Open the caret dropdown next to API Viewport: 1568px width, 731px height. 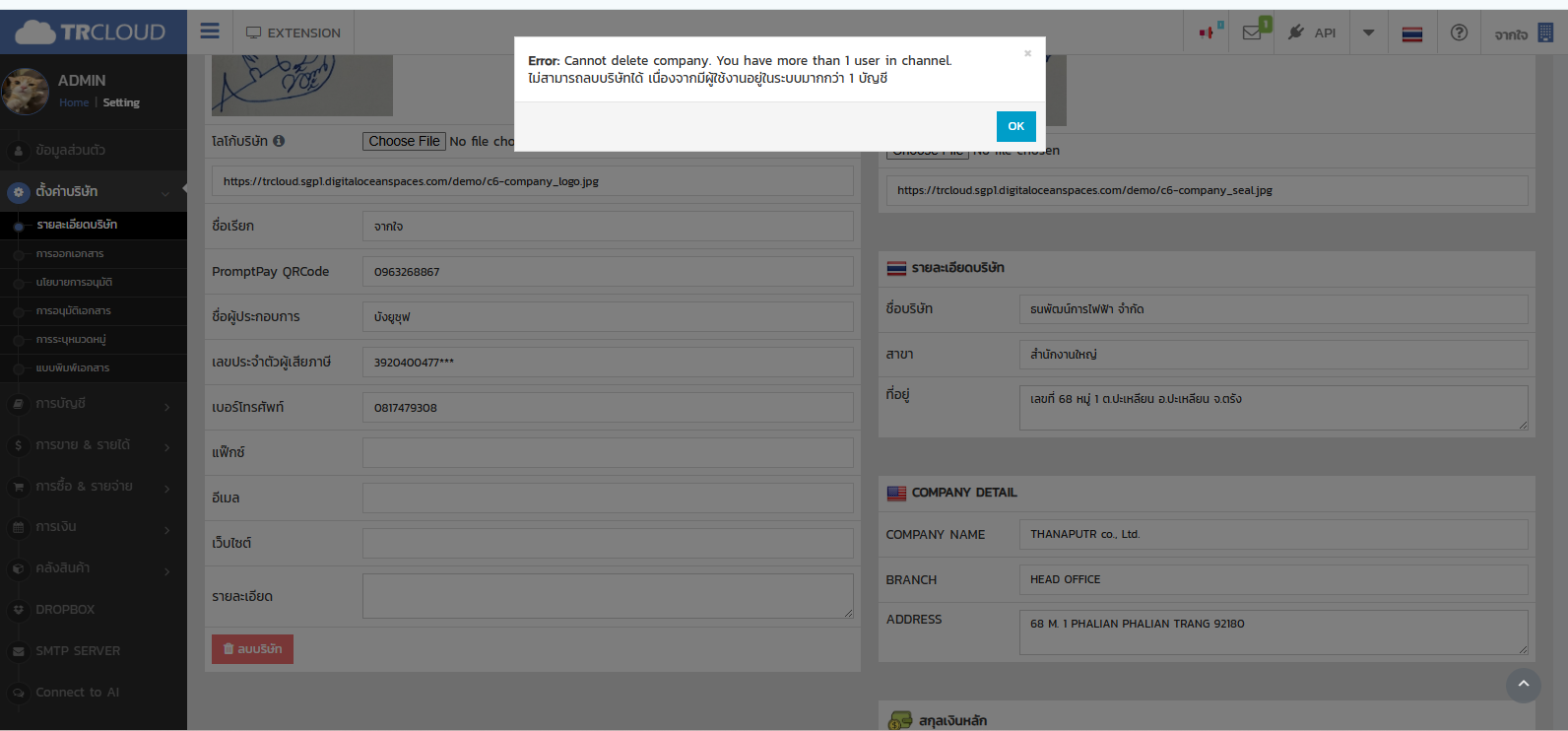1368,33
